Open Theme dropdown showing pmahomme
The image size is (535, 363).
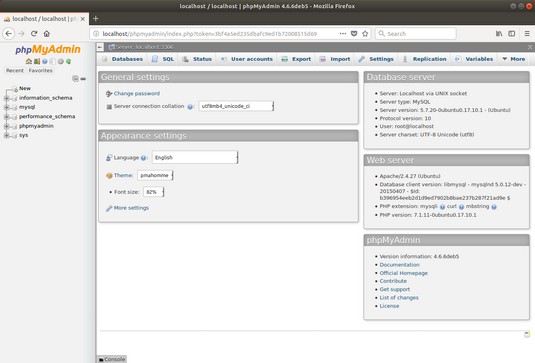(x=155, y=175)
